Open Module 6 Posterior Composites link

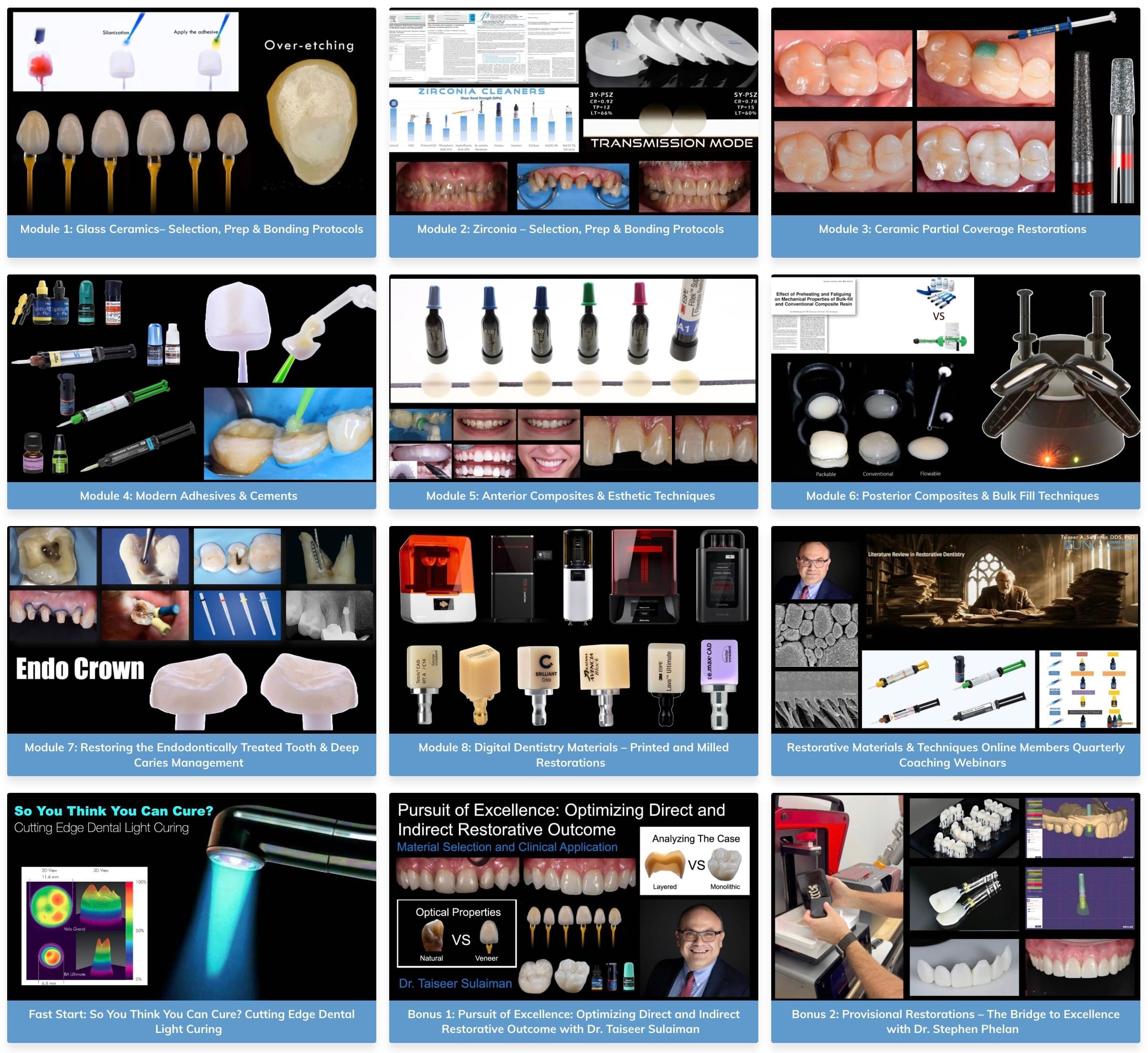(x=953, y=496)
